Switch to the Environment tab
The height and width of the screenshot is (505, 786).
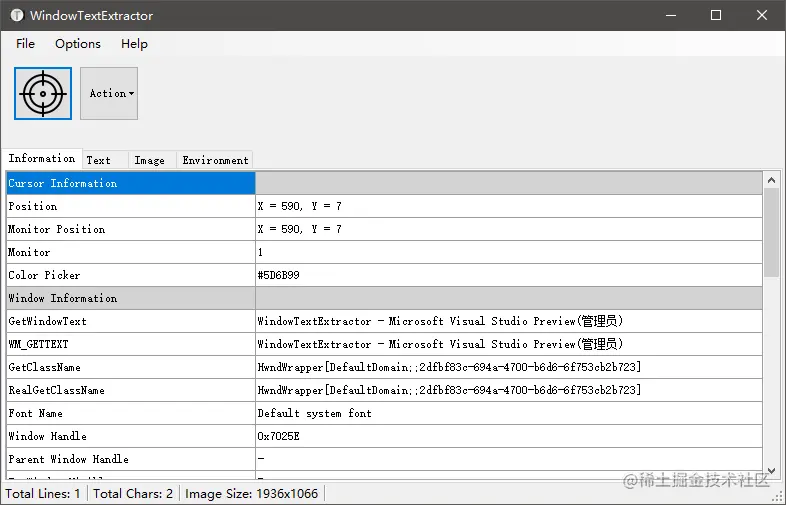point(215,160)
